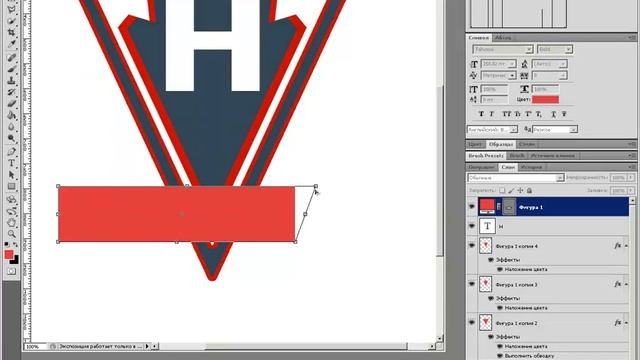Select the Paint Bucket tool

12,116
